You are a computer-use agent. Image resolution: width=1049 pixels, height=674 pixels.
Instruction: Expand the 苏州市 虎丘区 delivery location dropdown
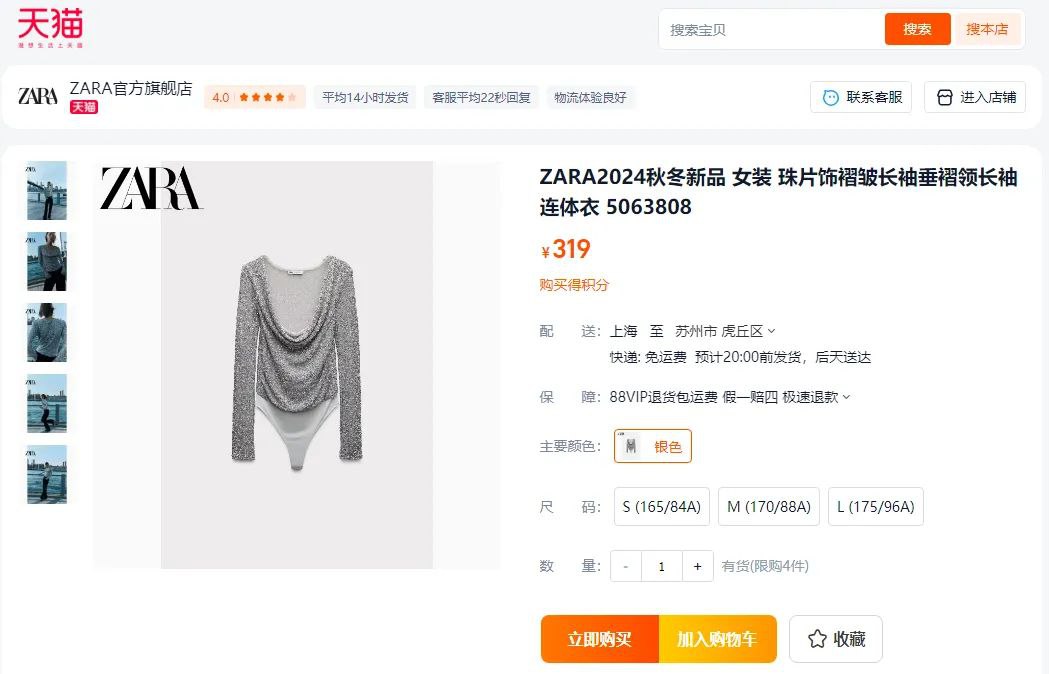725,331
